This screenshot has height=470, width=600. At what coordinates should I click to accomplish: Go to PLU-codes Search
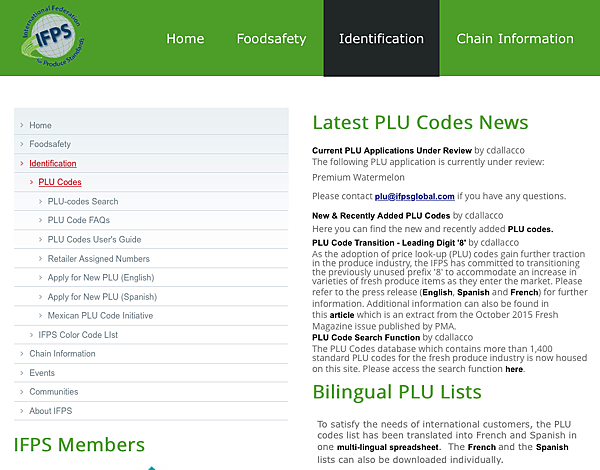pyautogui.click(x=83, y=201)
